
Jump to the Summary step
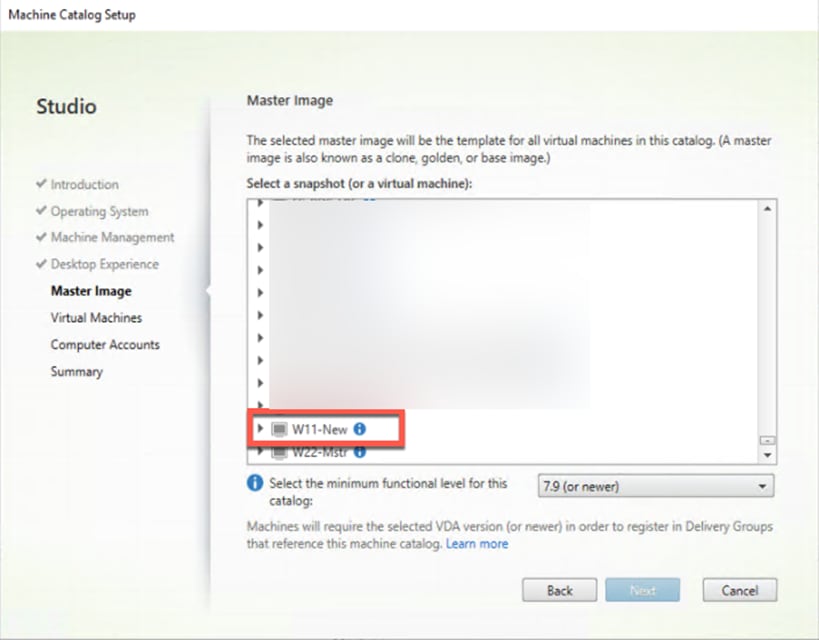pyautogui.click(x=77, y=371)
